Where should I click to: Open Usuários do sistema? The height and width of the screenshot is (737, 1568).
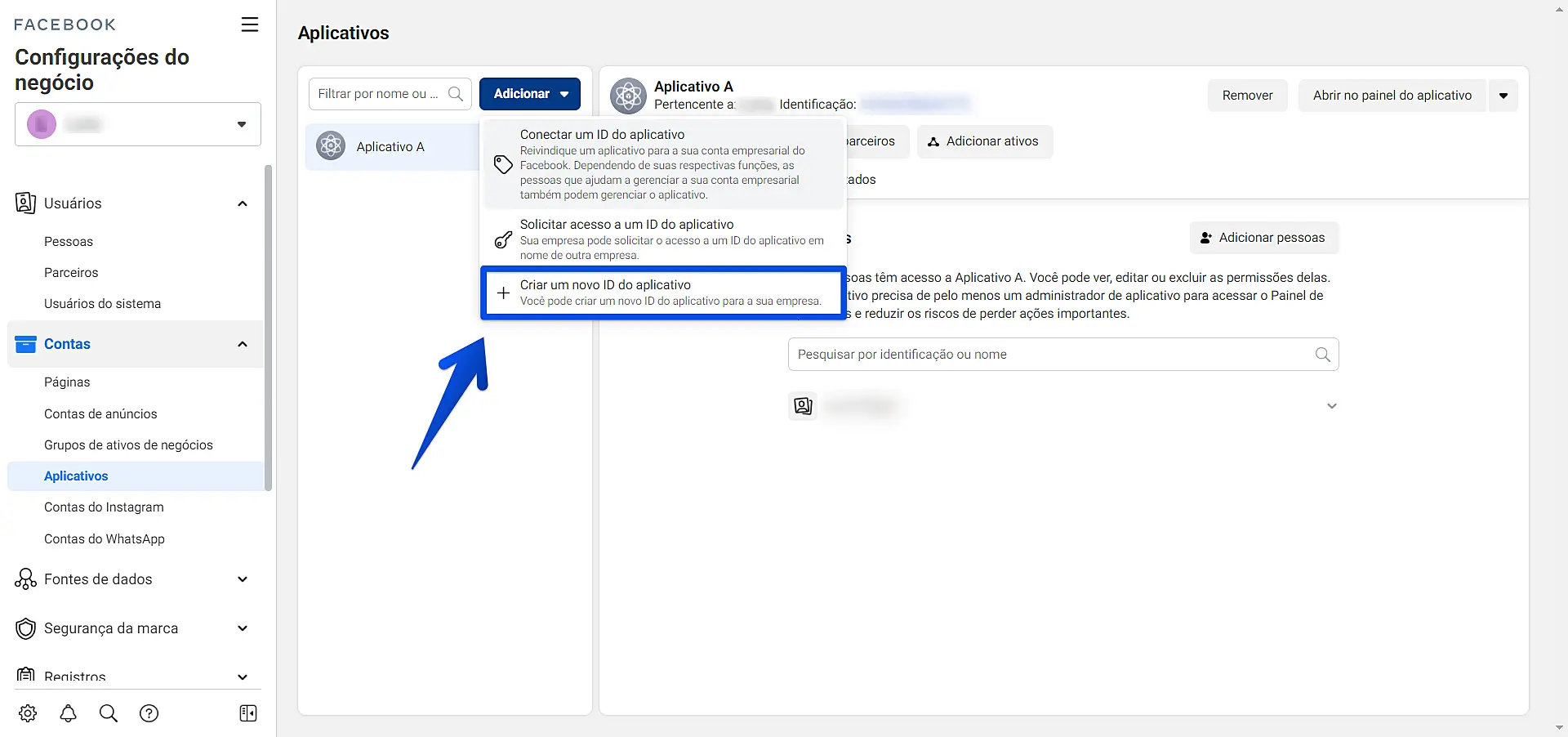click(x=103, y=304)
